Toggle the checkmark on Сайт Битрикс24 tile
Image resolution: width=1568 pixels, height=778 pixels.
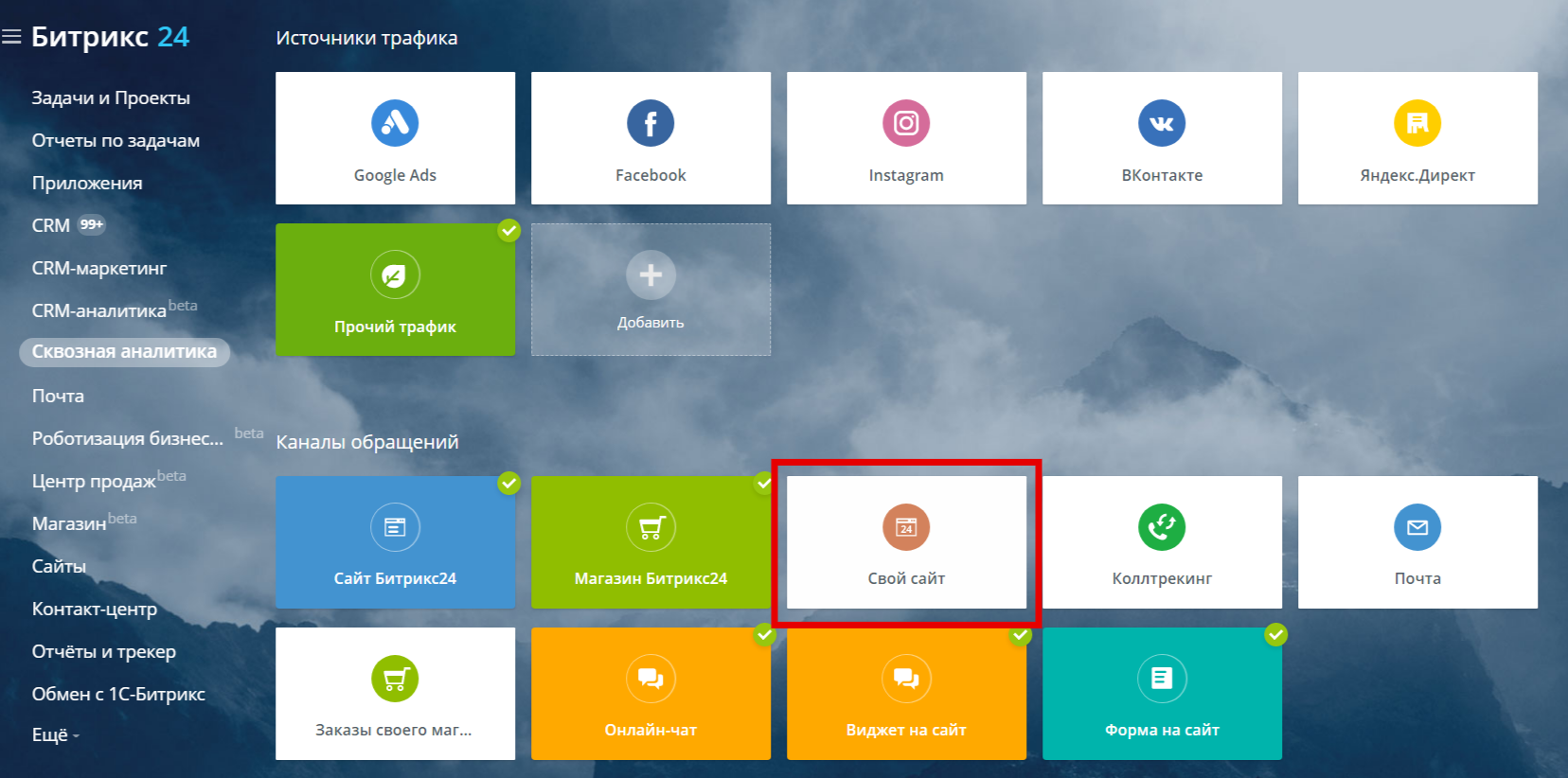[x=509, y=484]
